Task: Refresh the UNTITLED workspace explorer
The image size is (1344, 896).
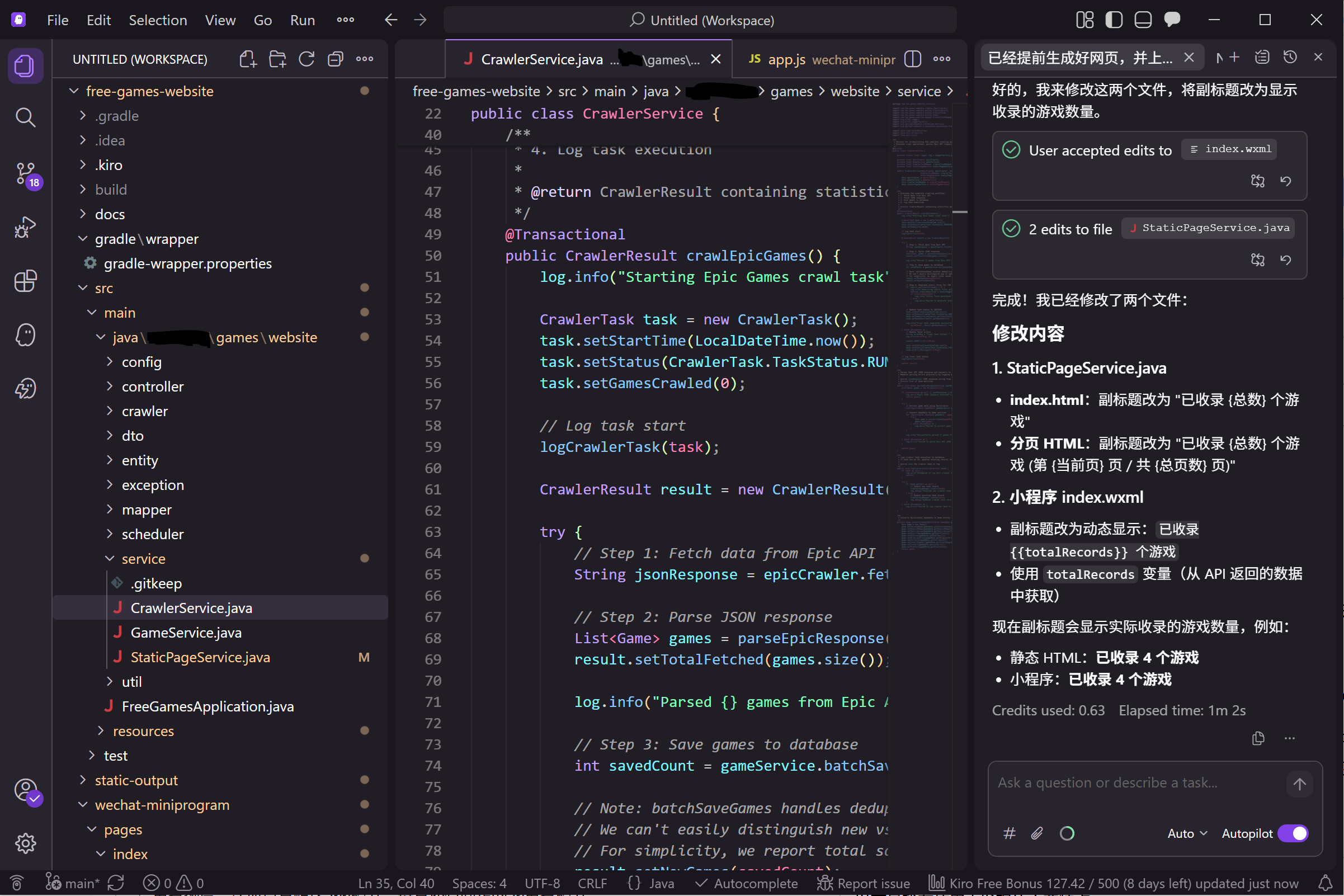Action: pos(307,58)
